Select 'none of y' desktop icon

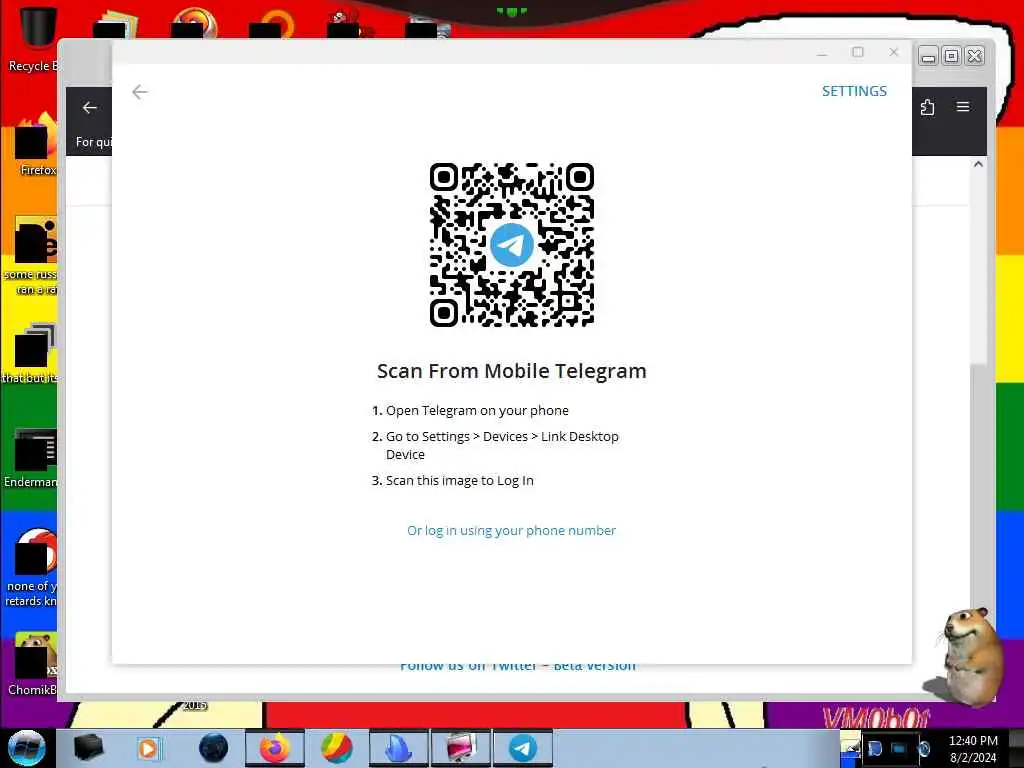33,567
